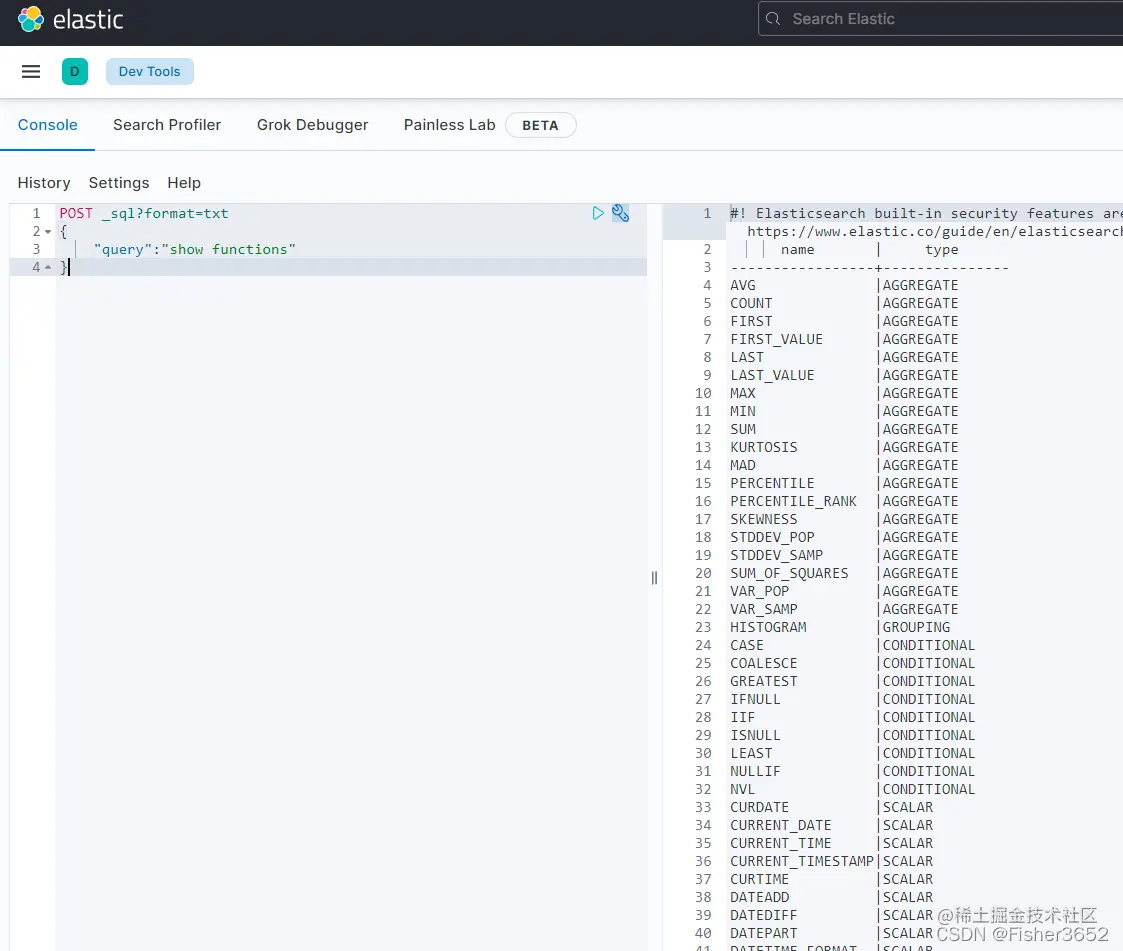Open the space selector D avatar
1123x951 pixels.
[74, 72]
